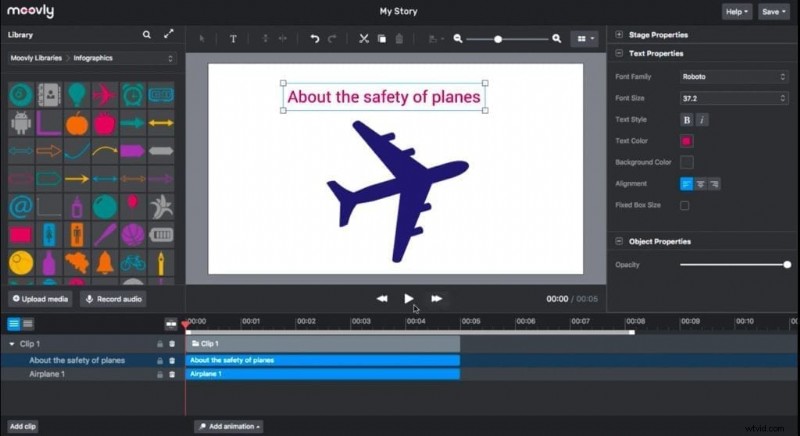This screenshot has height=436, width=800.
Task: Undo the last action
Action: click(x=315, y=39)
